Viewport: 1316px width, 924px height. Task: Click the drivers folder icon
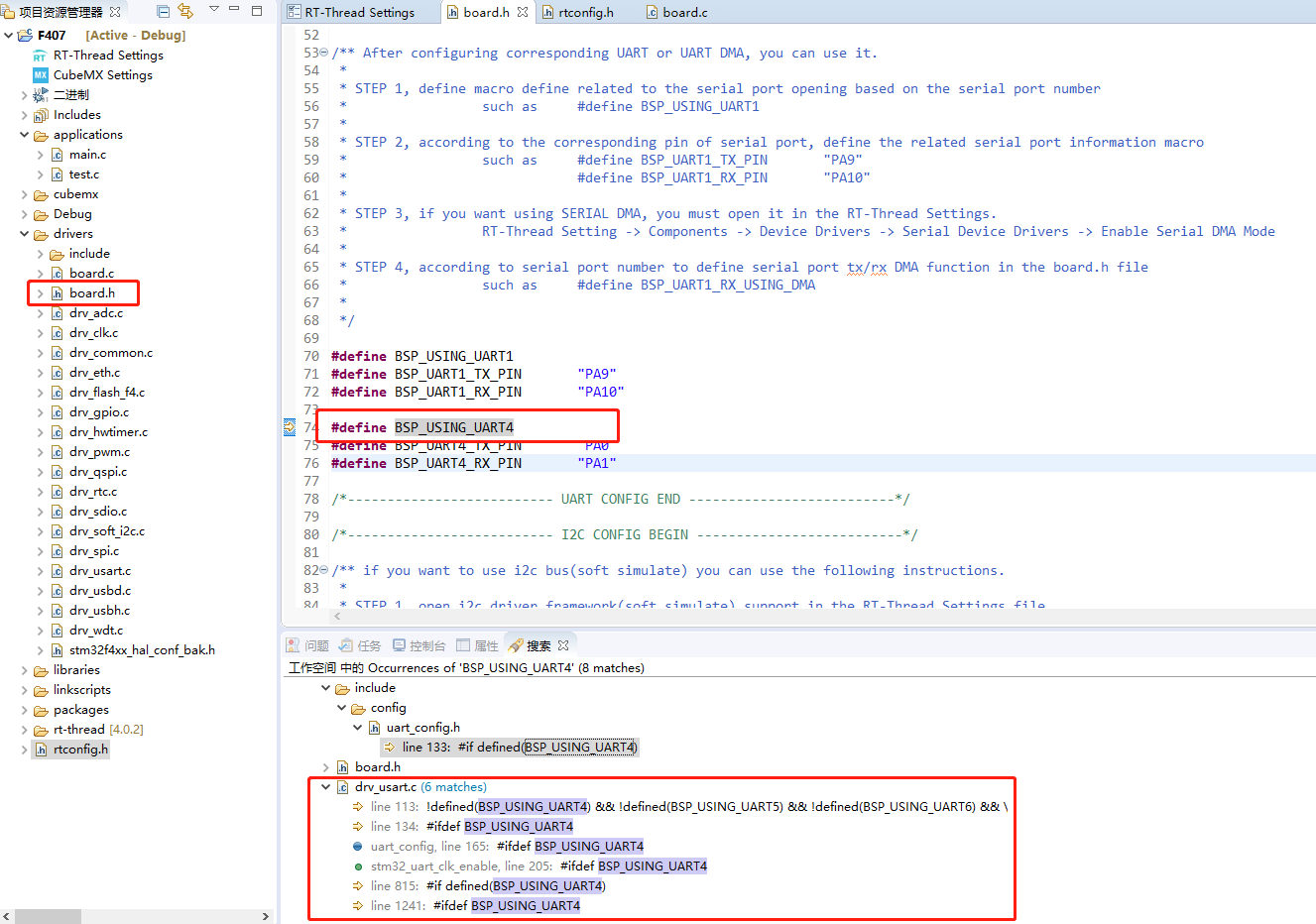tap(41, 234)
